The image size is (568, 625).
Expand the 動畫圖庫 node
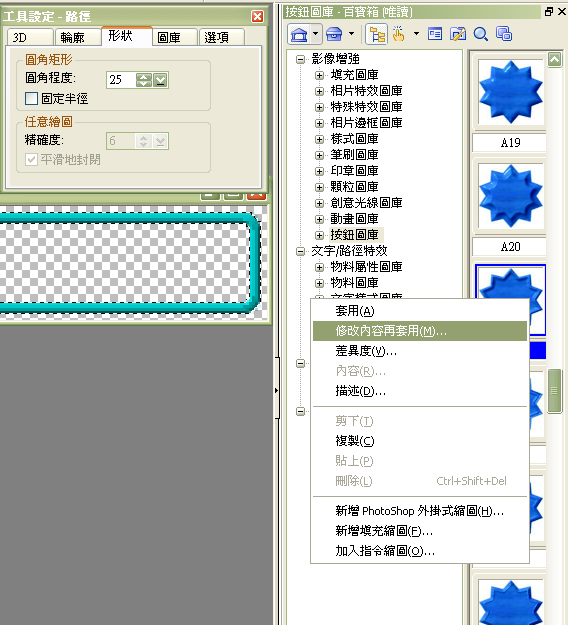(319, 219)
